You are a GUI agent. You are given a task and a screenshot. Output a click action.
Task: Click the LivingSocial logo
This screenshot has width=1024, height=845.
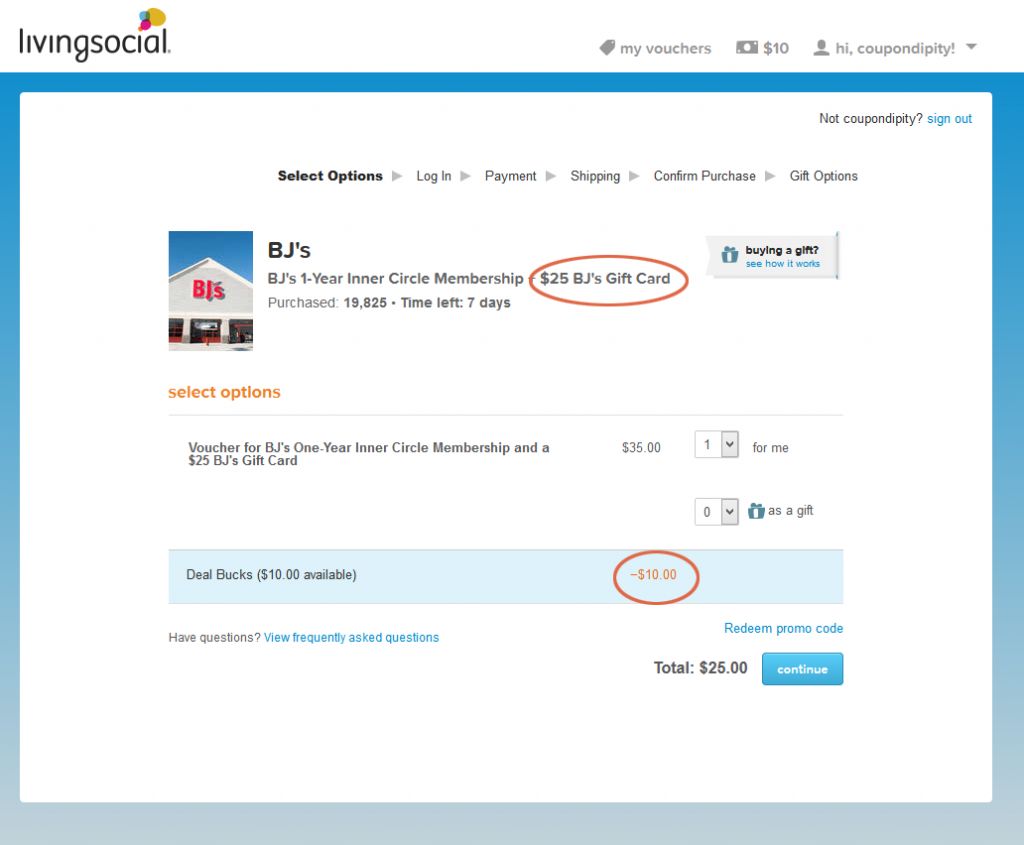tap(95, 36)
